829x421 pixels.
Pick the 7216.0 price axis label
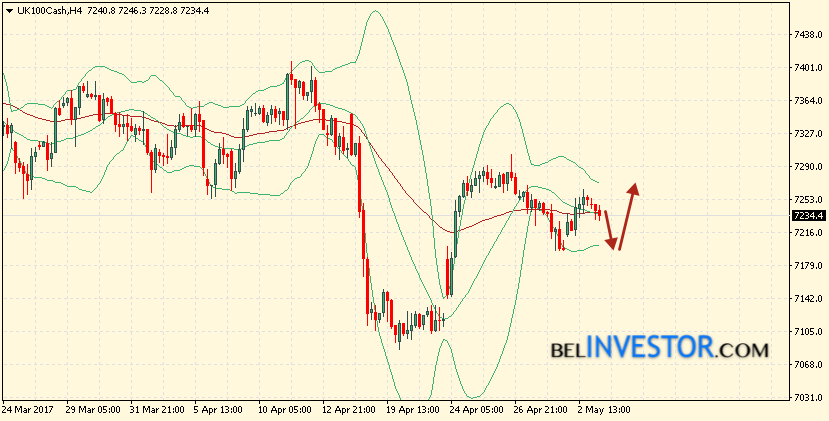click(x=808, y=233)
